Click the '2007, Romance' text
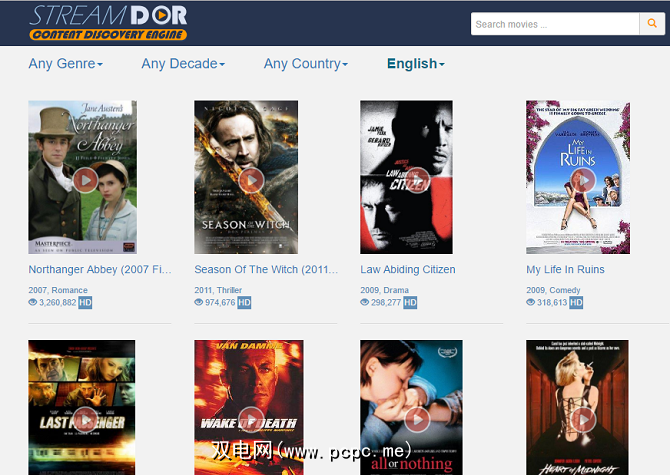The height and width of the screenshot is (475, 670). point(58,290)
